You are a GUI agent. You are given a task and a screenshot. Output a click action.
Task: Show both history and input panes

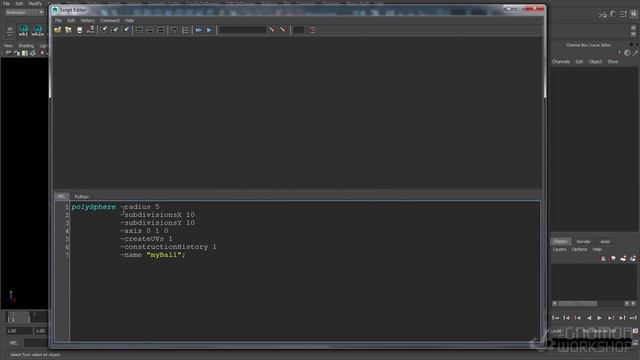161,30
